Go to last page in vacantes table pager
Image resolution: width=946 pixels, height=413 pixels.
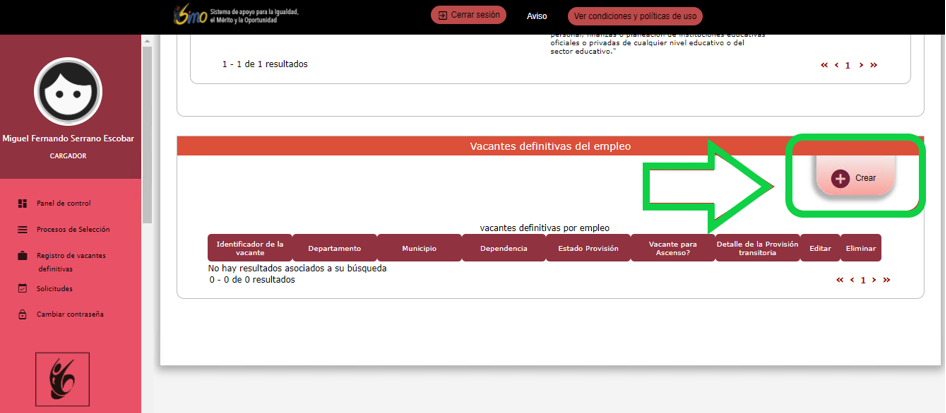click(886, 280)
